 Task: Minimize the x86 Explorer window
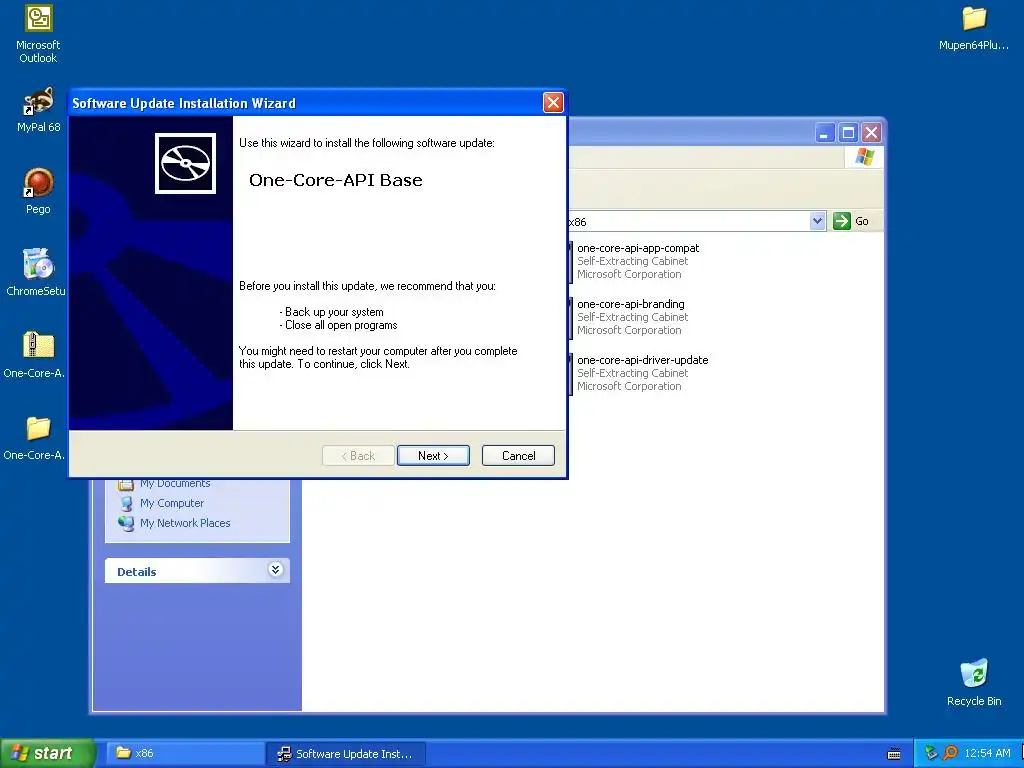coord(824,133)
